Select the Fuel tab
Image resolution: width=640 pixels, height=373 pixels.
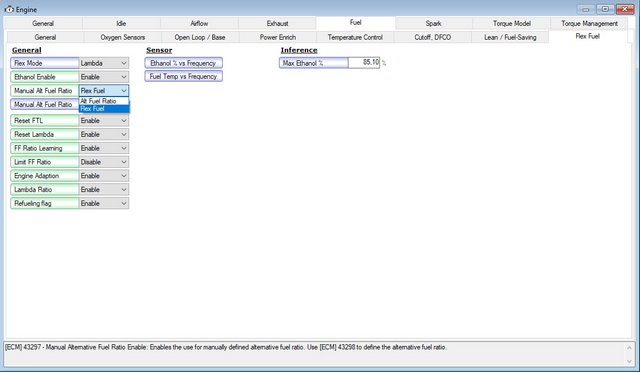tap(356, 22)
